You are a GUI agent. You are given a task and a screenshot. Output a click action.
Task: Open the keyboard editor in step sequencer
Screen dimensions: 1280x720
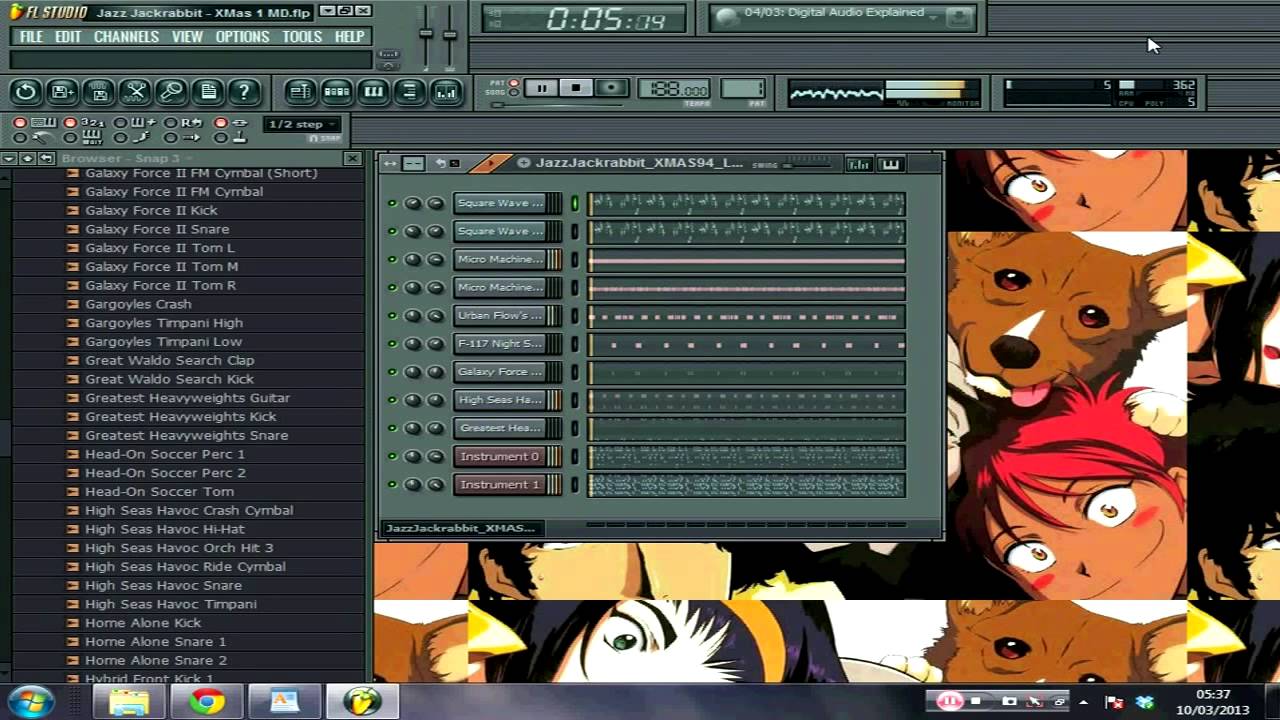tap(891, 164)
